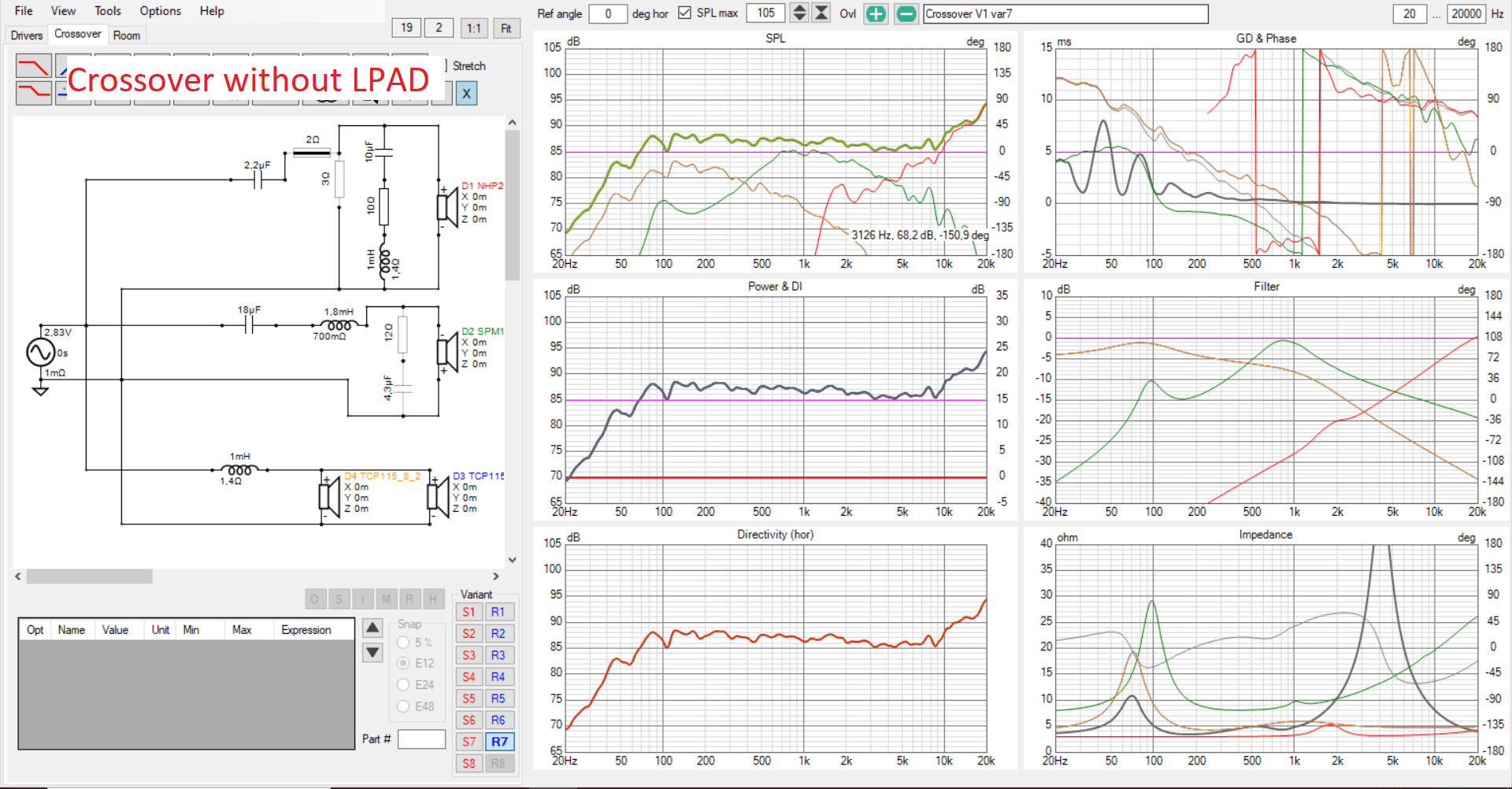Select the 10µF capacitor in schematic
The height and width of the screenshot is (789, 1512).
(x=384, y=152)
